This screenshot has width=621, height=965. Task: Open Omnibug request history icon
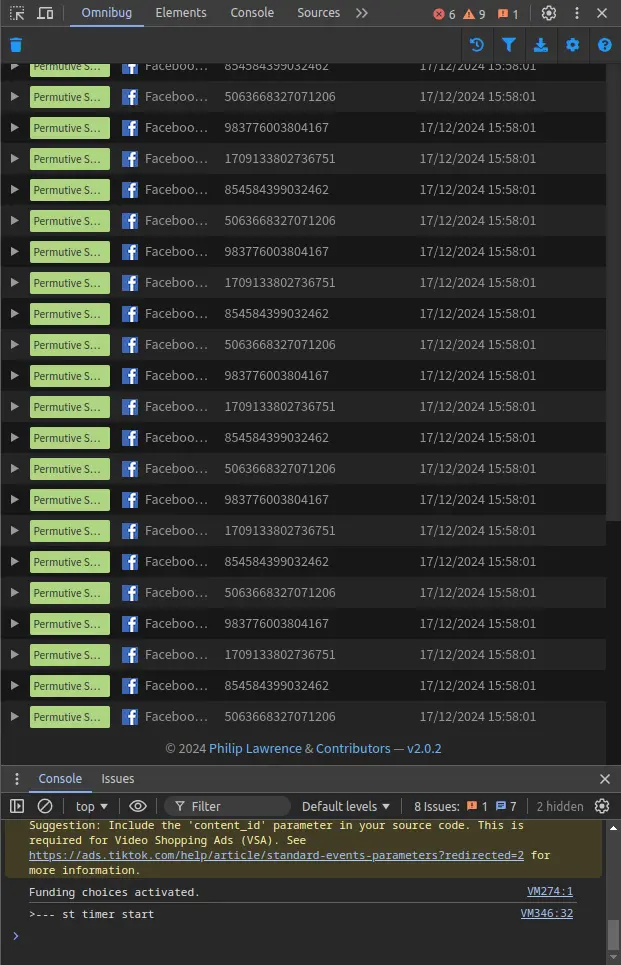point(477,45)
